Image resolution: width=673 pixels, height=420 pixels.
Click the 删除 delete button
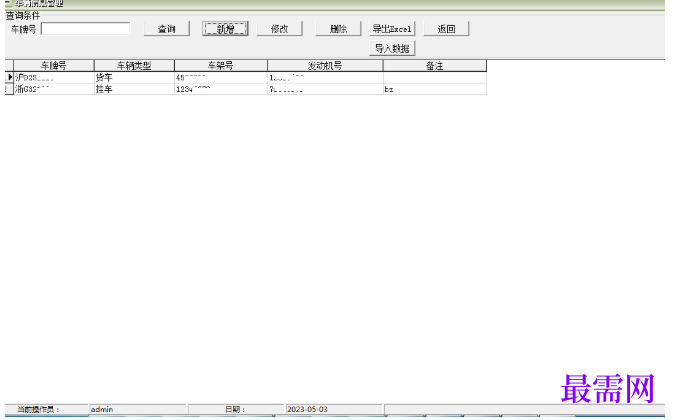[x=338, y=29]
